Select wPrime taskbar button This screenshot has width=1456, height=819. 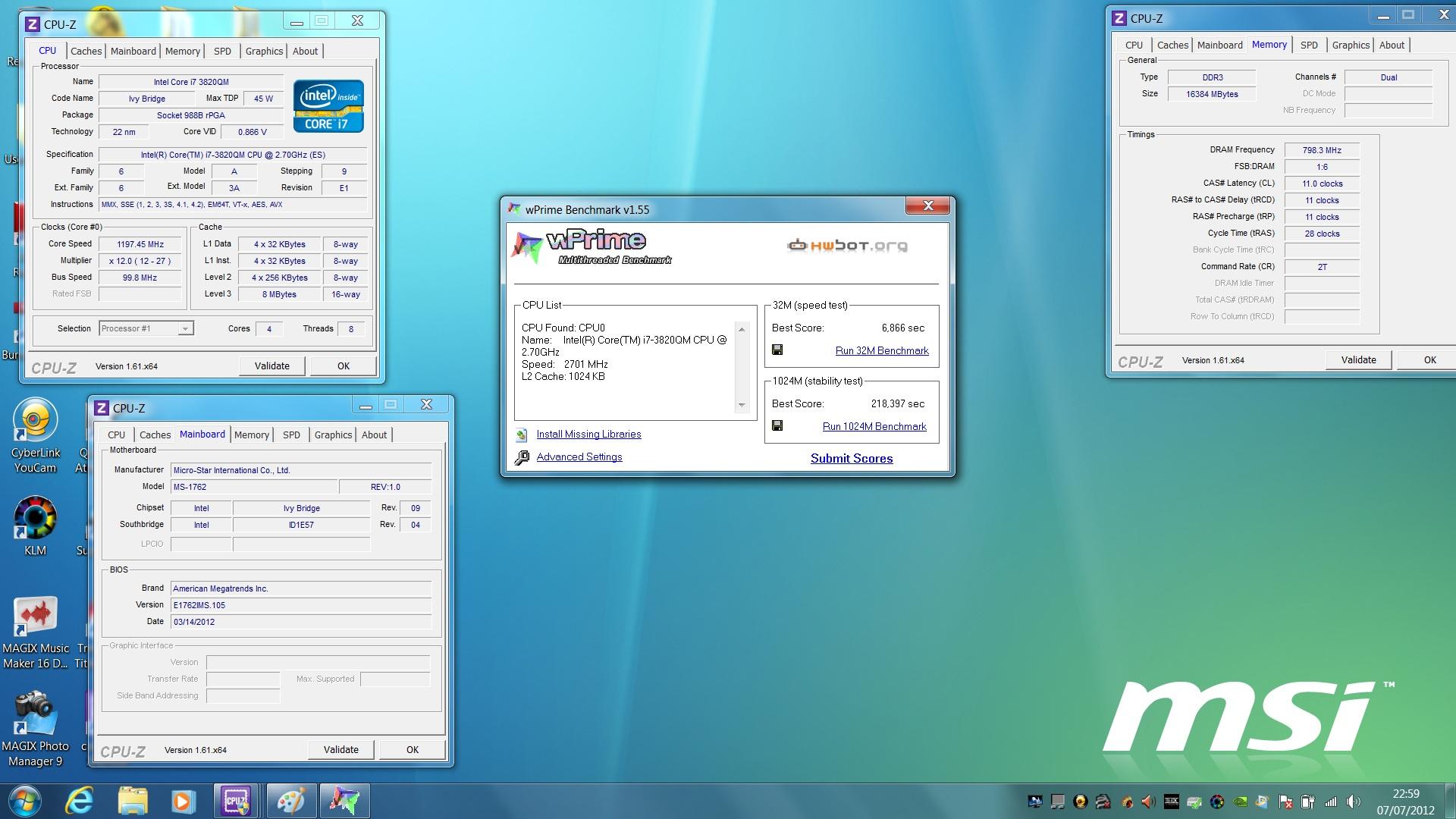pos(344,801)
